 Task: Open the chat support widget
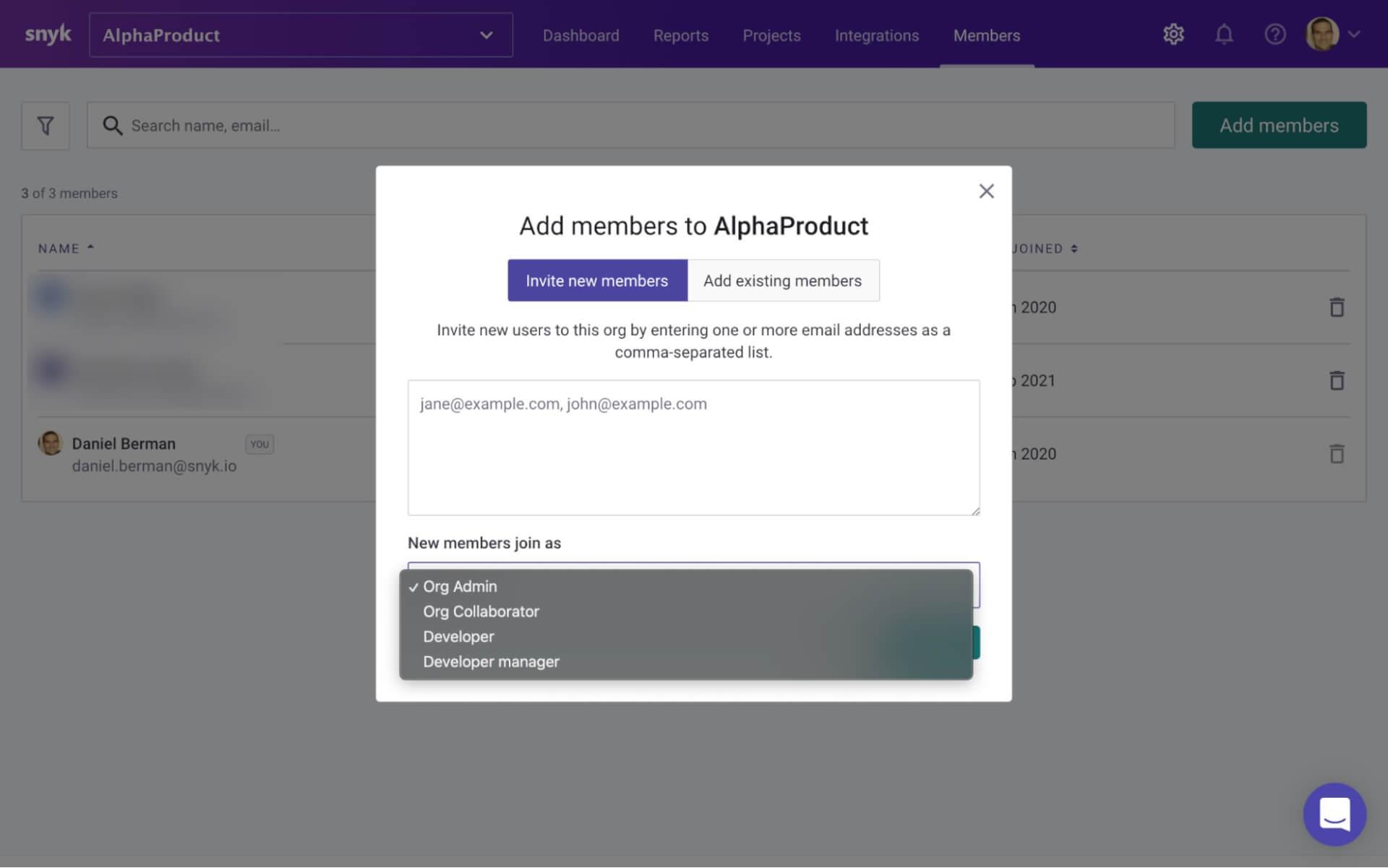[x=1335, y=815]
